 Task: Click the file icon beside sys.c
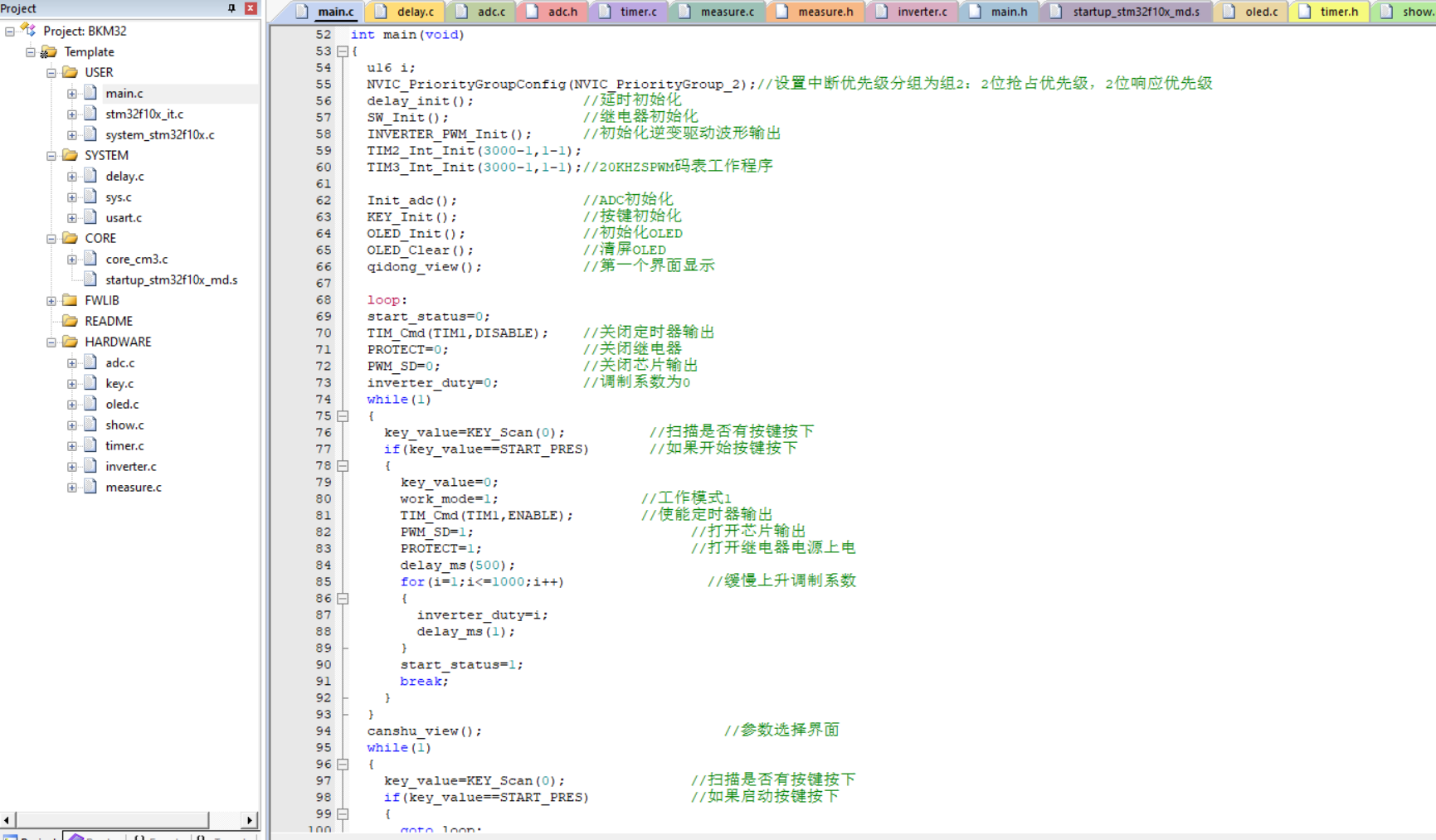click(x=90, y=197)
